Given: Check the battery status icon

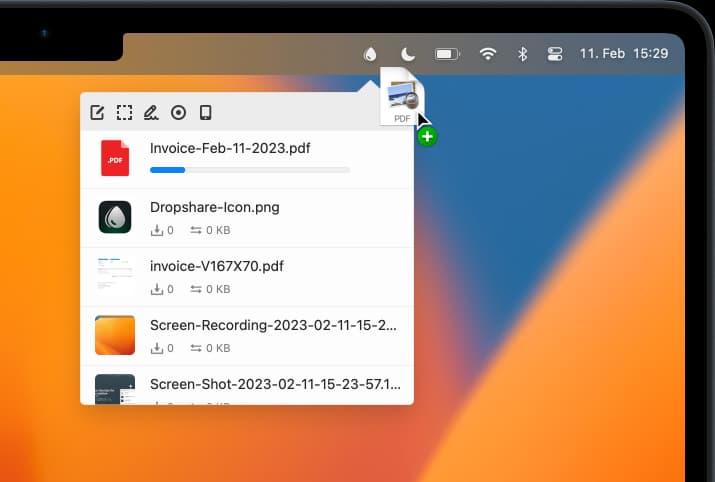Looking at the screenshot, I should pos(447,55).
